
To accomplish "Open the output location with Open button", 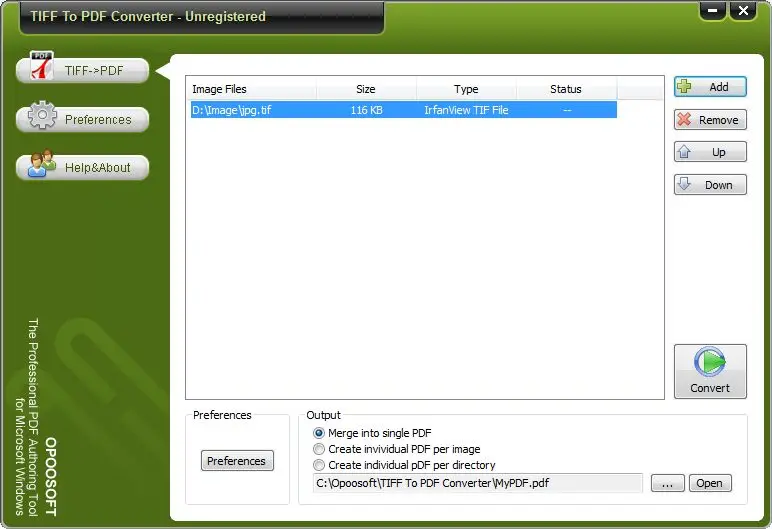I will [x=710, y=483].
